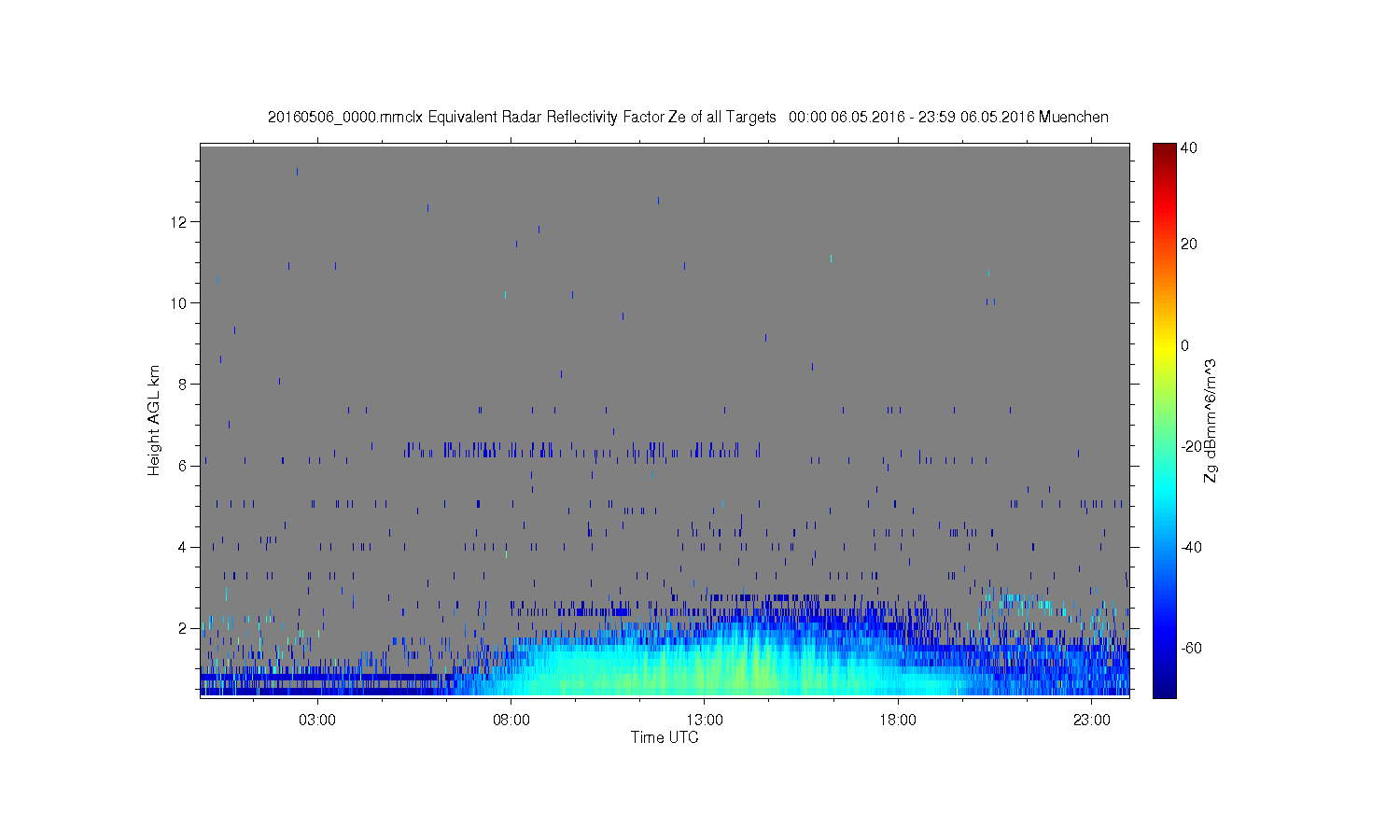Click the dark red top of colorbar

coord(1164,149)
